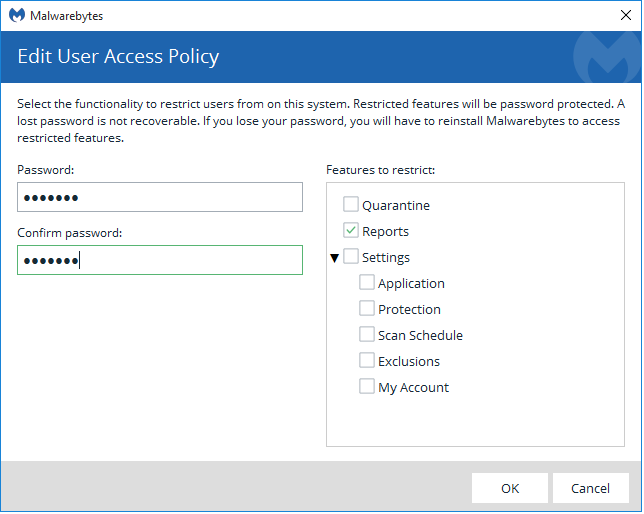The image size is (644, 514).
Task: Select the Protection label
Action: pos(410,310)
